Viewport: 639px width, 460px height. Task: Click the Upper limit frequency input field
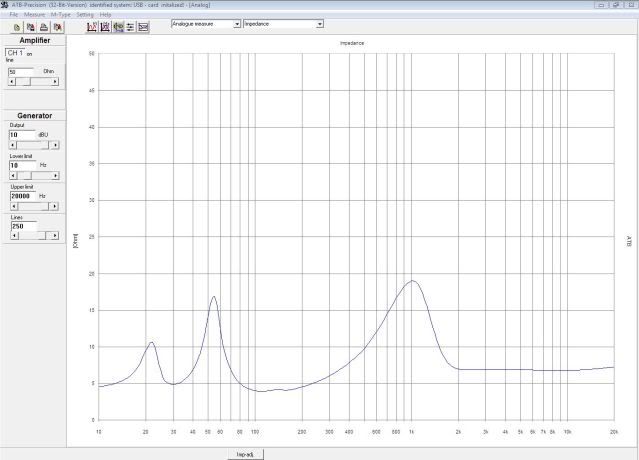click(x=23, y=196)
